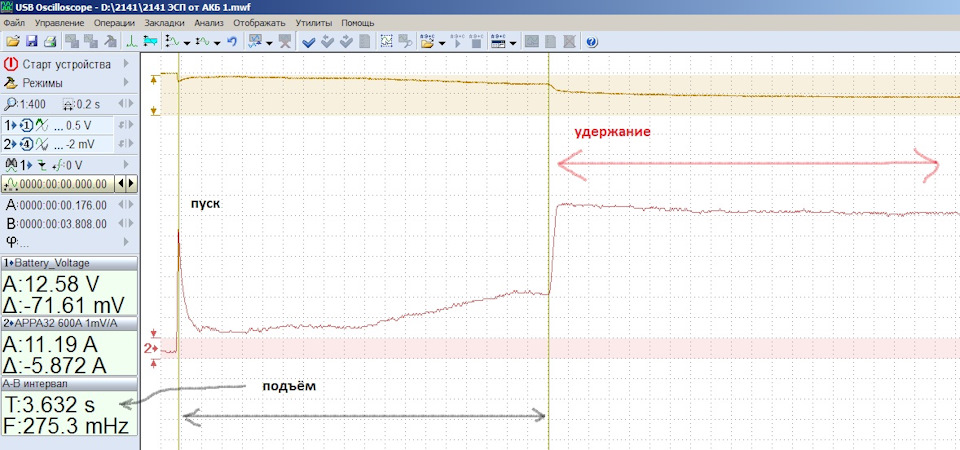Click the A-B интервал panel header
This screenshot has width=960, height=450.
point(69,384)
